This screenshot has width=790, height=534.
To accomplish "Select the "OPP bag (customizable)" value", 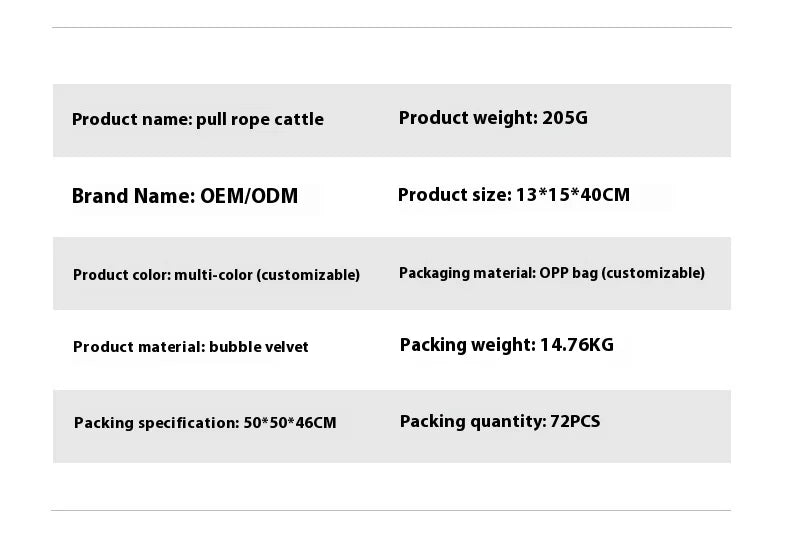I will 622,273.
